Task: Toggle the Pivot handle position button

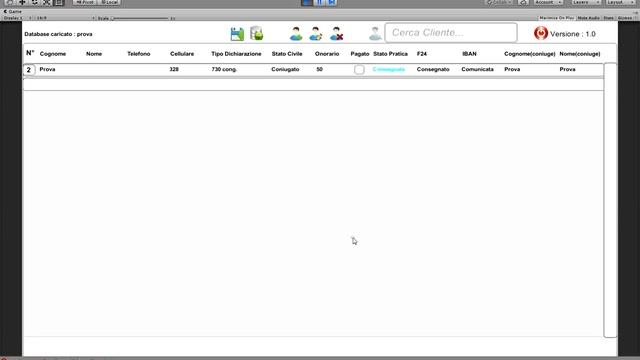Action: (85, 2)
